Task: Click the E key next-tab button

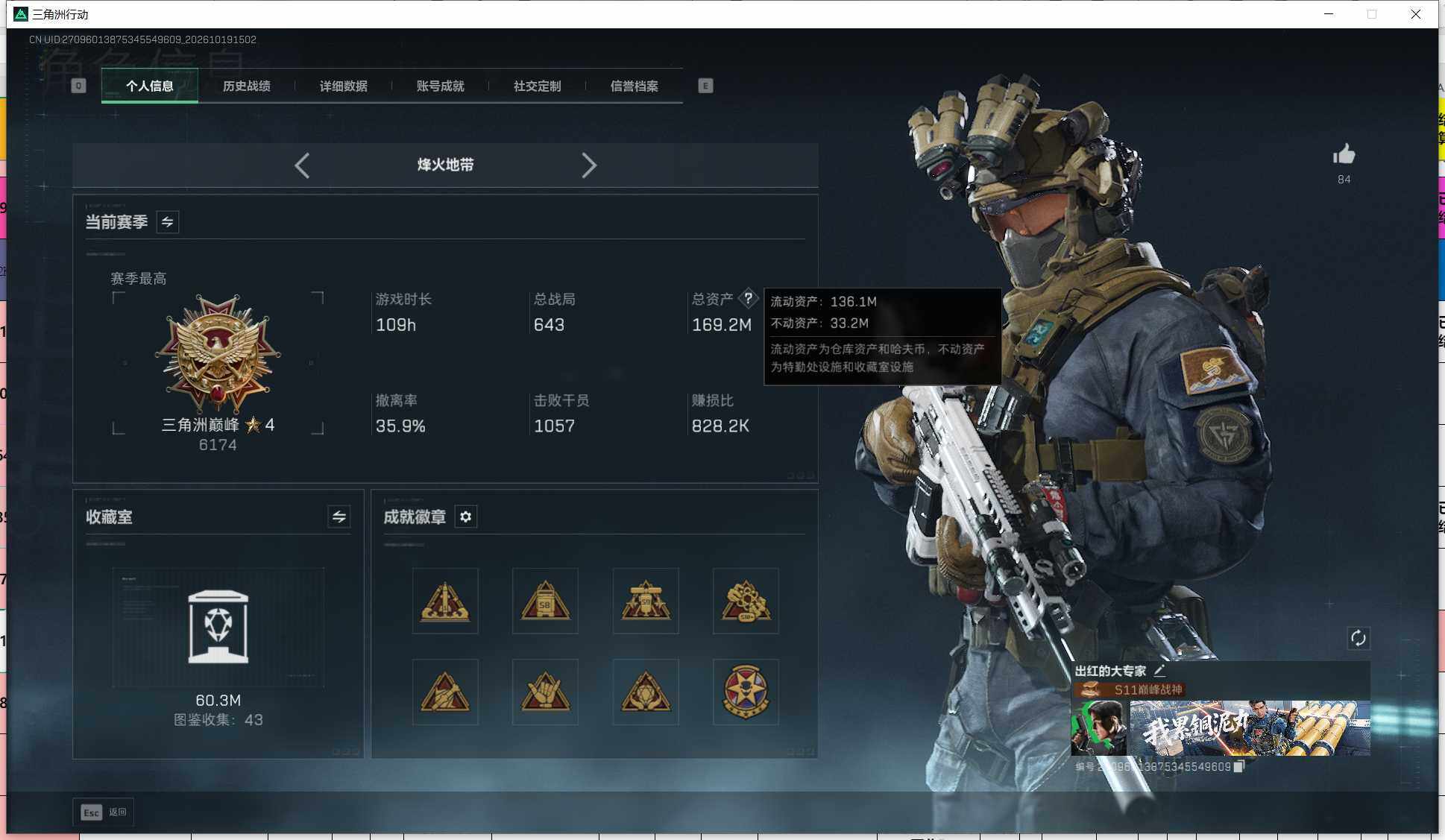Action: pos(705,86)
